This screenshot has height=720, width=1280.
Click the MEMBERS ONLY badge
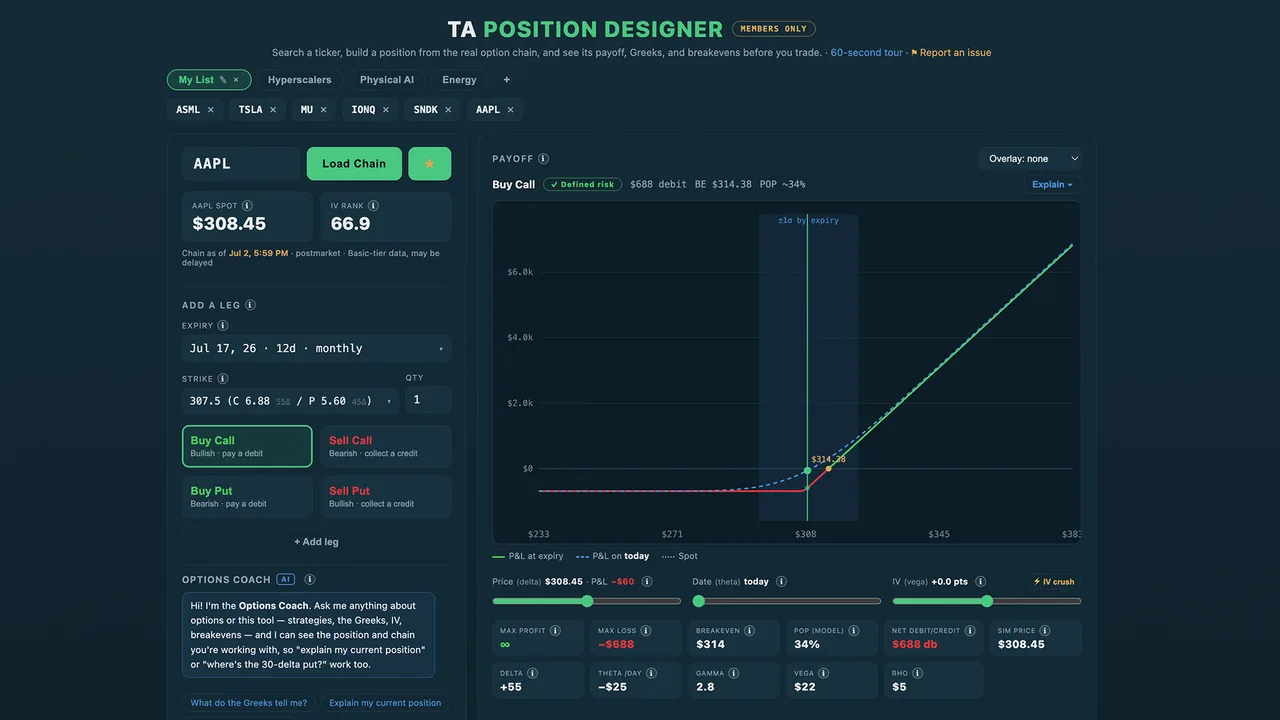point(774,29)
